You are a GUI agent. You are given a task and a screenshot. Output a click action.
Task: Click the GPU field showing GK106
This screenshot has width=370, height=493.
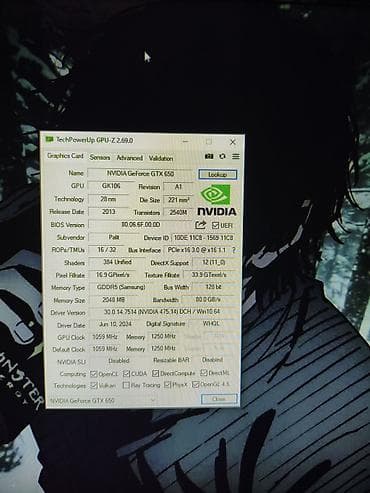point(111,186)
